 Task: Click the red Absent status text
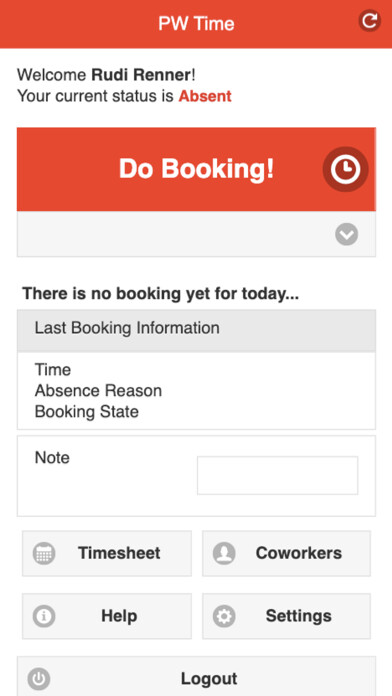point(205,96)
